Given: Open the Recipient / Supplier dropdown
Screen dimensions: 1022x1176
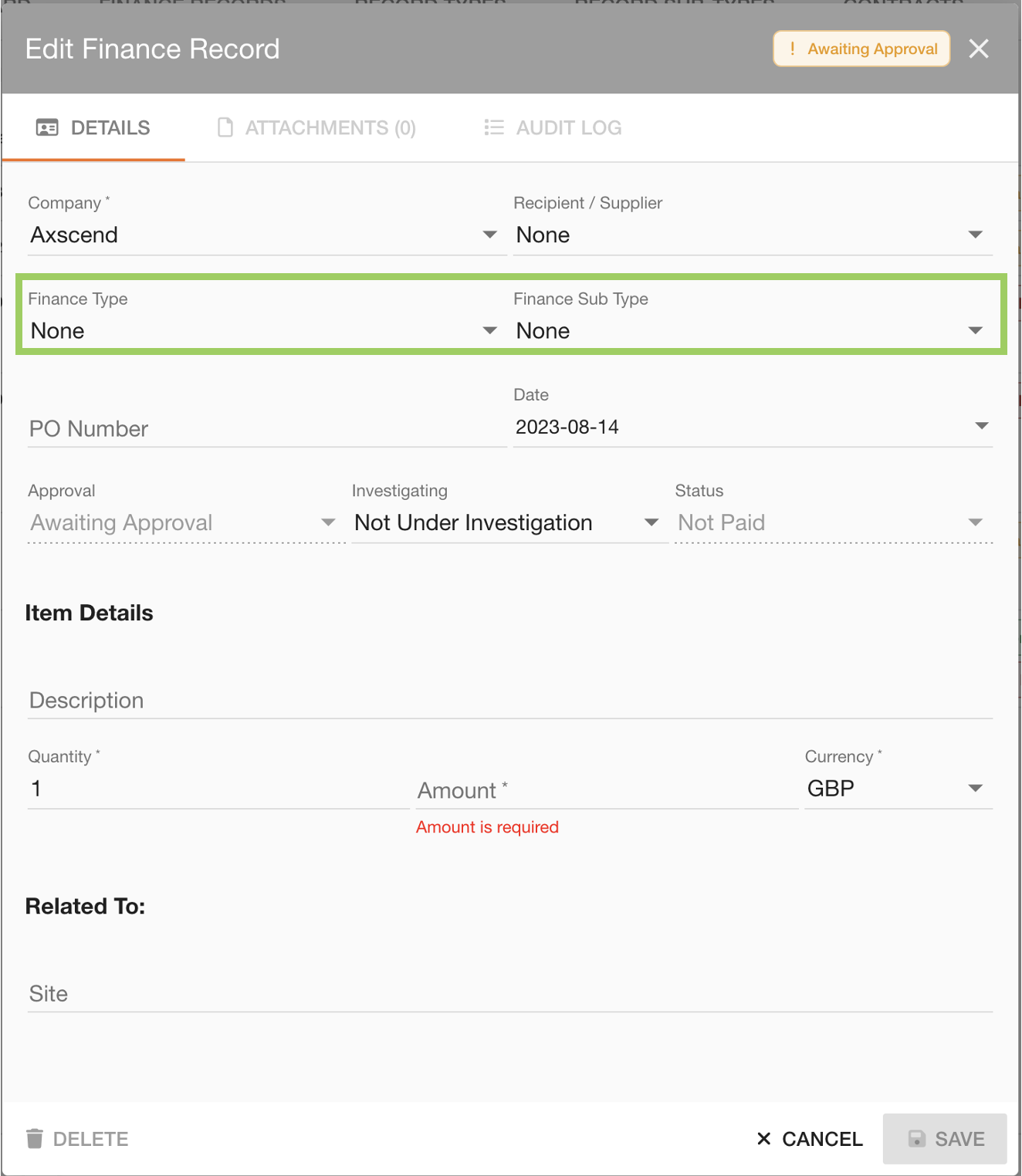Looking at the screenshot, I should point(975,235).
